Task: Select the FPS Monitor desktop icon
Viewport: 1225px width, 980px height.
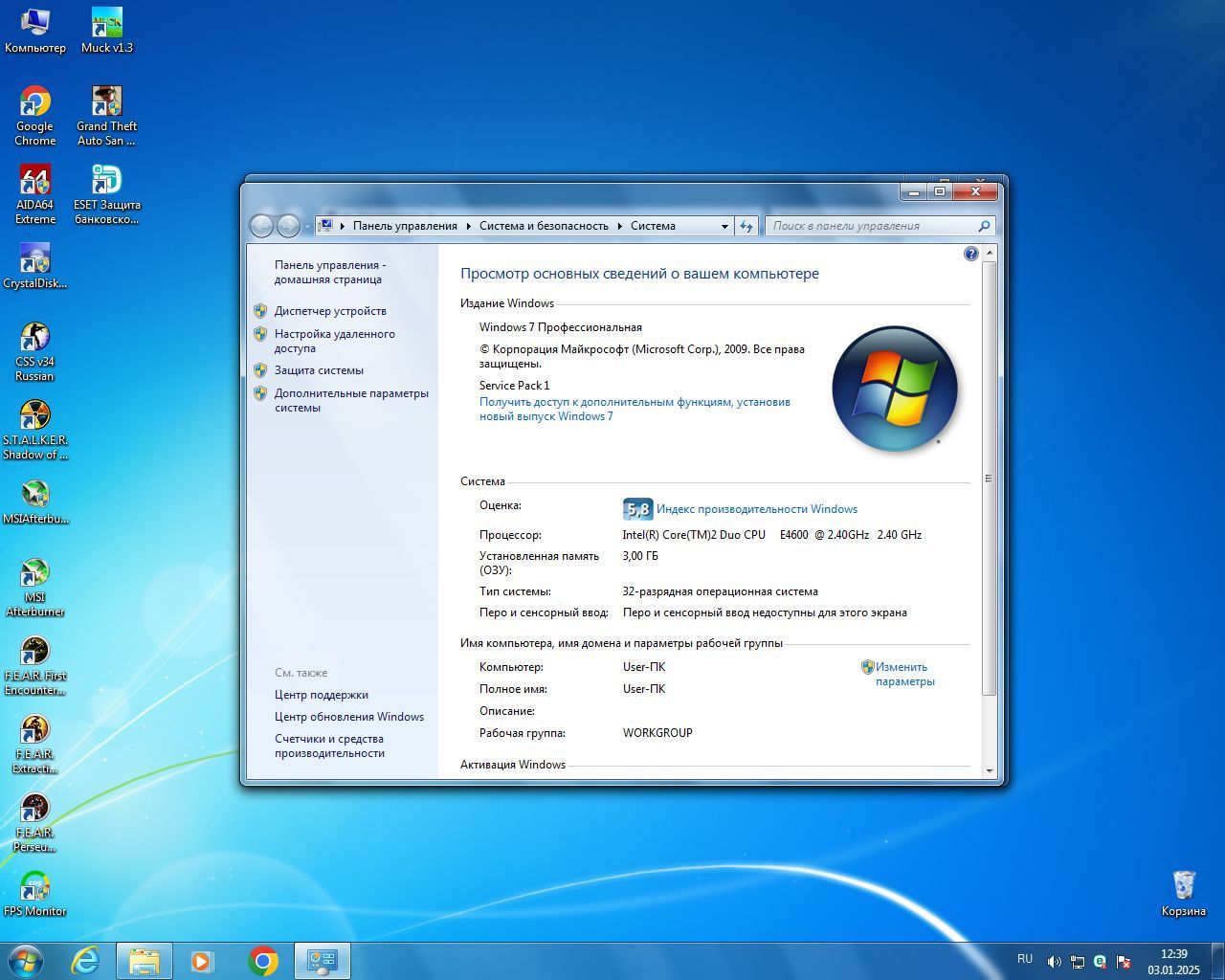Action: 35,894
